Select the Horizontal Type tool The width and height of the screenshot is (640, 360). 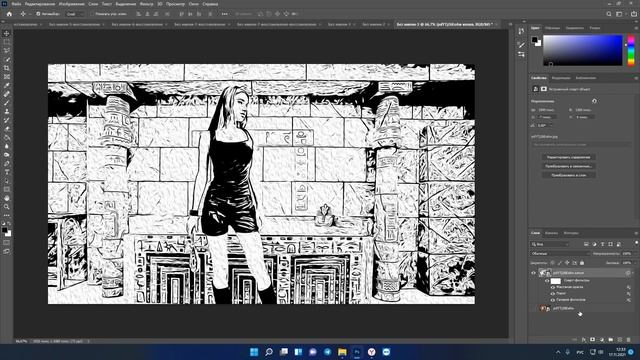(x=7, y=172)
